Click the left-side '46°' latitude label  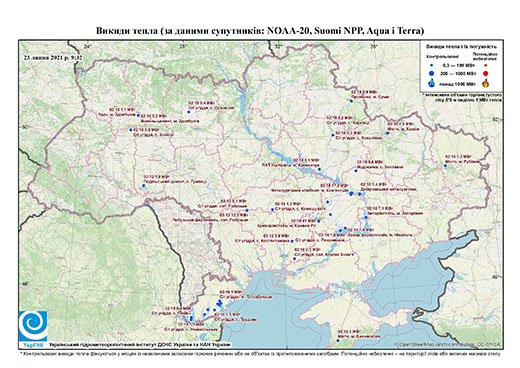click(26, 284)
